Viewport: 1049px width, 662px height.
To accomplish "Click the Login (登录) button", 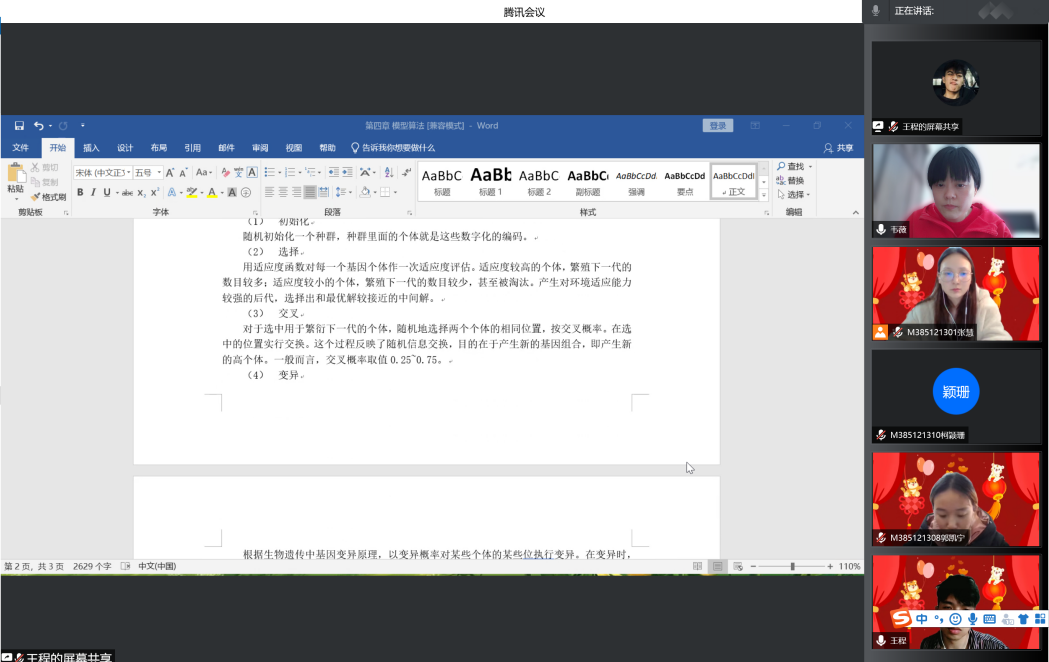I will click(718, 126).
